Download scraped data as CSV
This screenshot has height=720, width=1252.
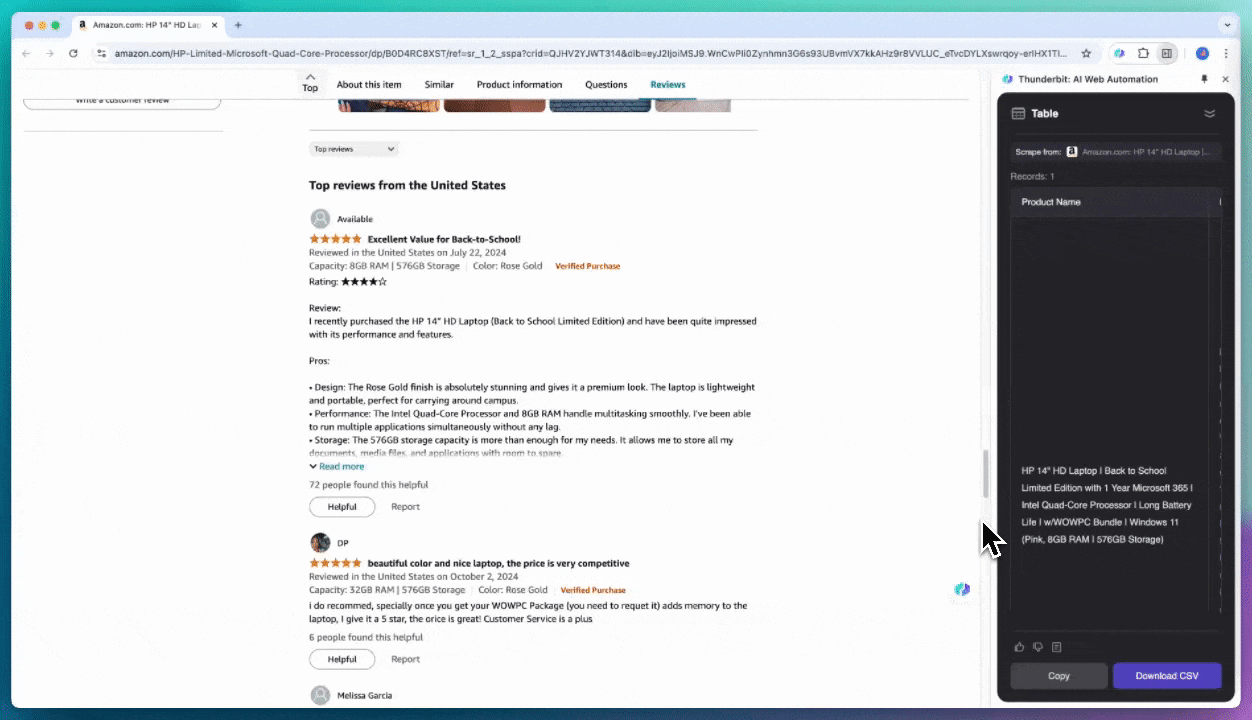pyautogui.click(x=1167, y=676)
